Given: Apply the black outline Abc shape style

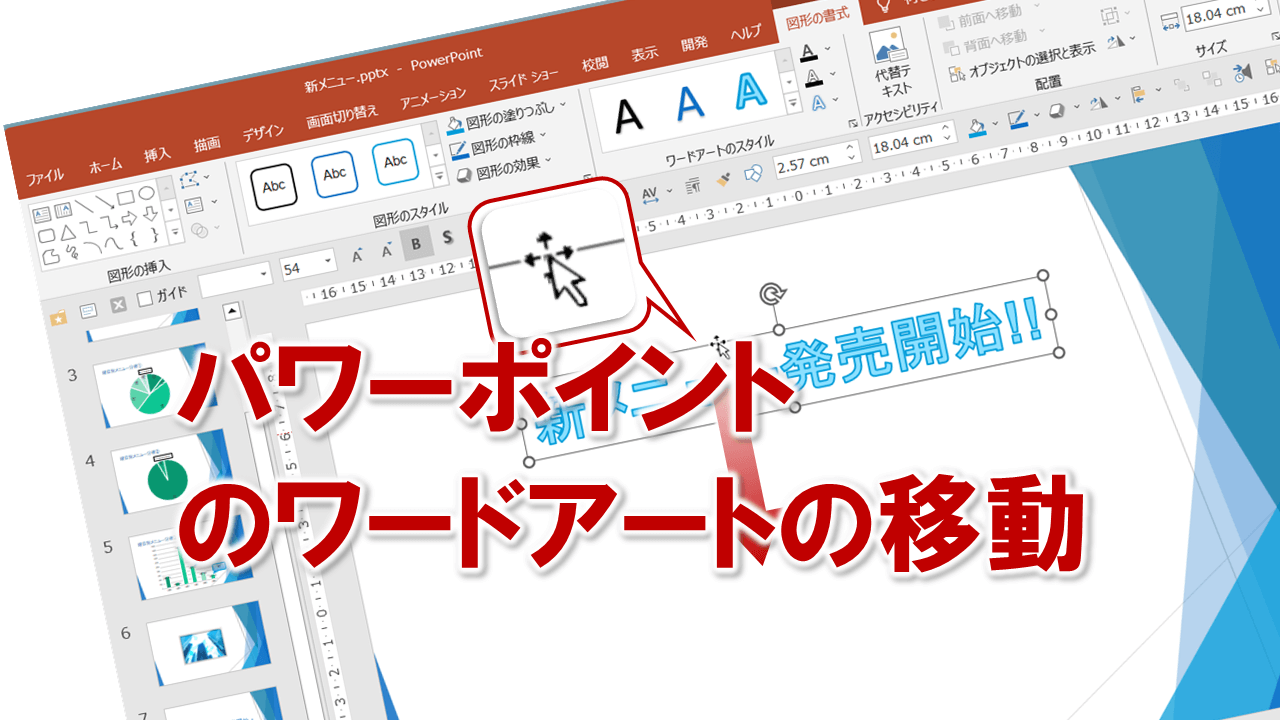Looking at the screenshot, I should (273, 185).
